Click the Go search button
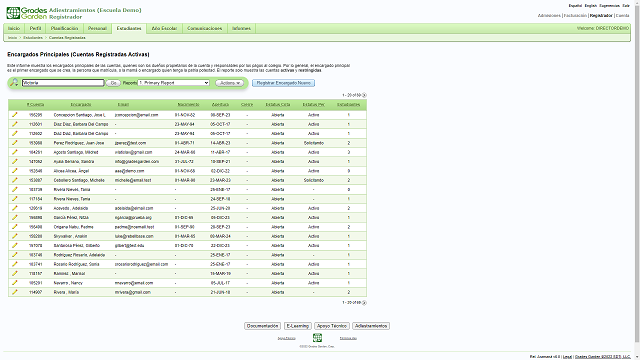This screenshot has width=640, height=360. coord(113,83)
